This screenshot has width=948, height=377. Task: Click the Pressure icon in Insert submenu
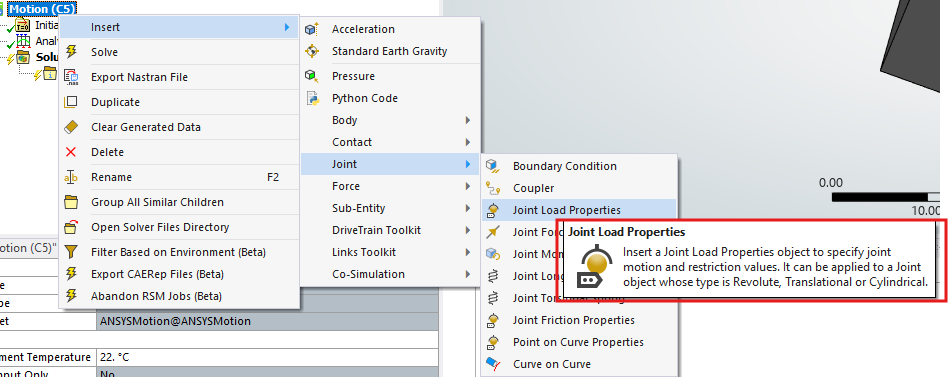pyautogui.click(x=312, y=76)
